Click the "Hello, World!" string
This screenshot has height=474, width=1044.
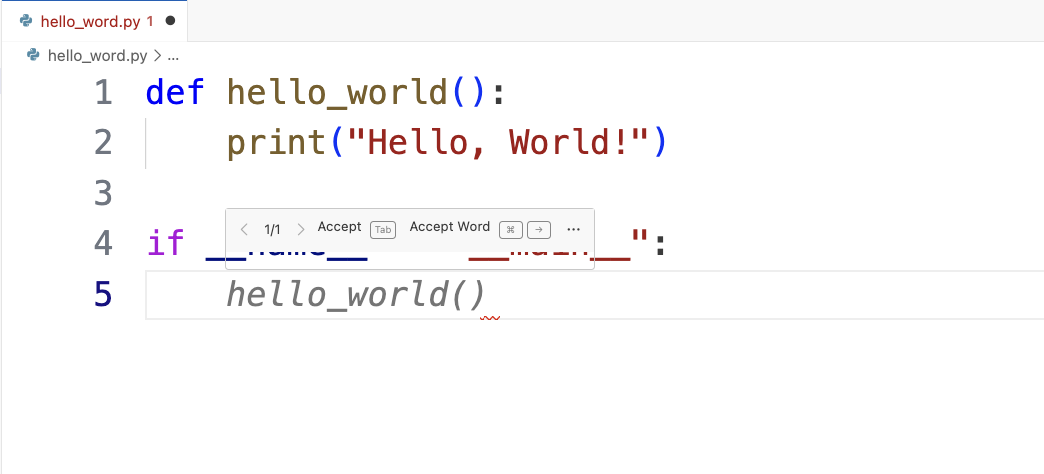pos(499,143)
